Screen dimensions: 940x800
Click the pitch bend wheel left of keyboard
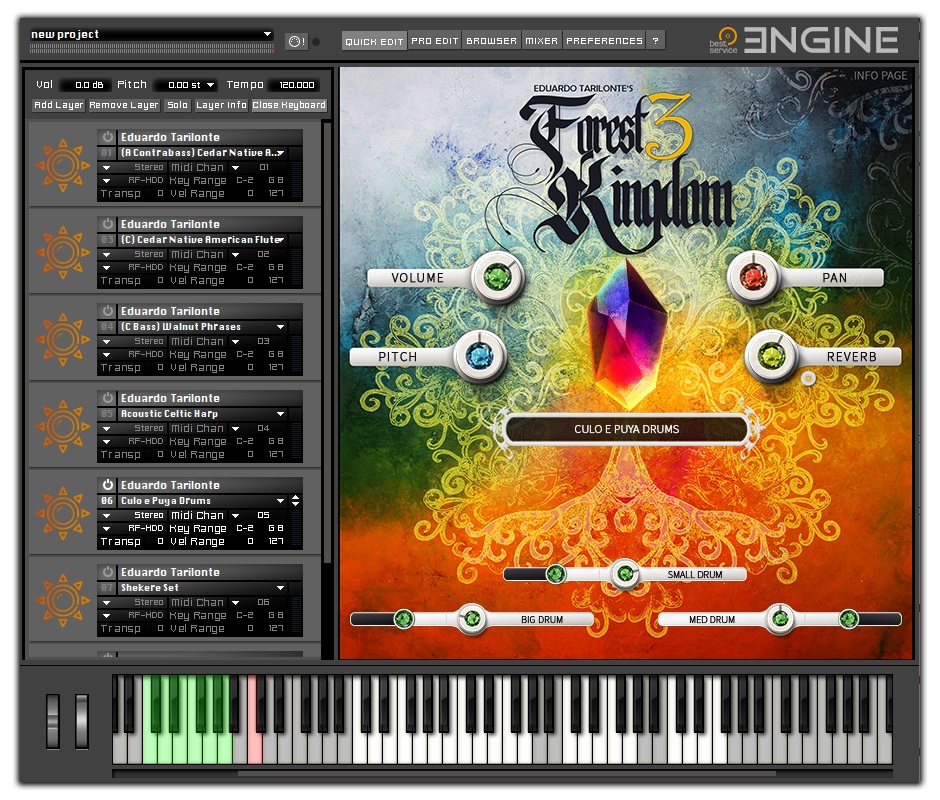(x=53, y=721)
